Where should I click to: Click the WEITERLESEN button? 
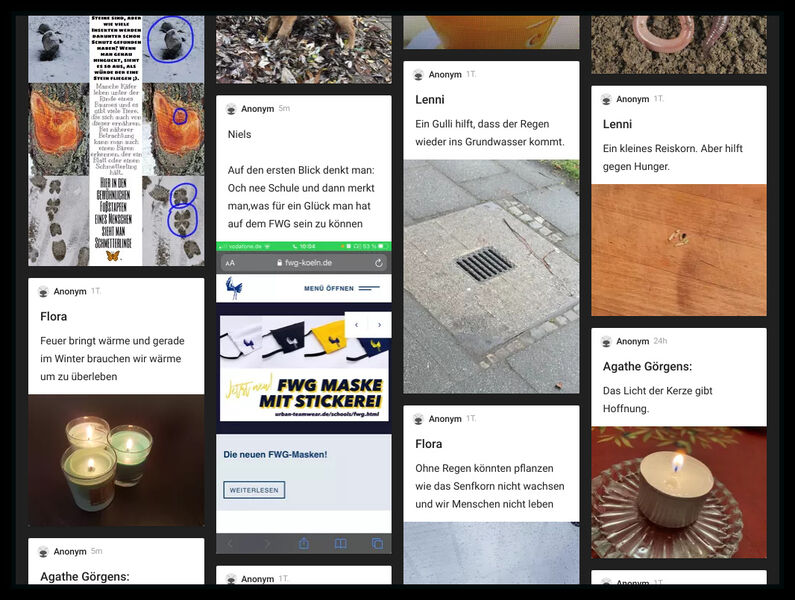[254, 490]
